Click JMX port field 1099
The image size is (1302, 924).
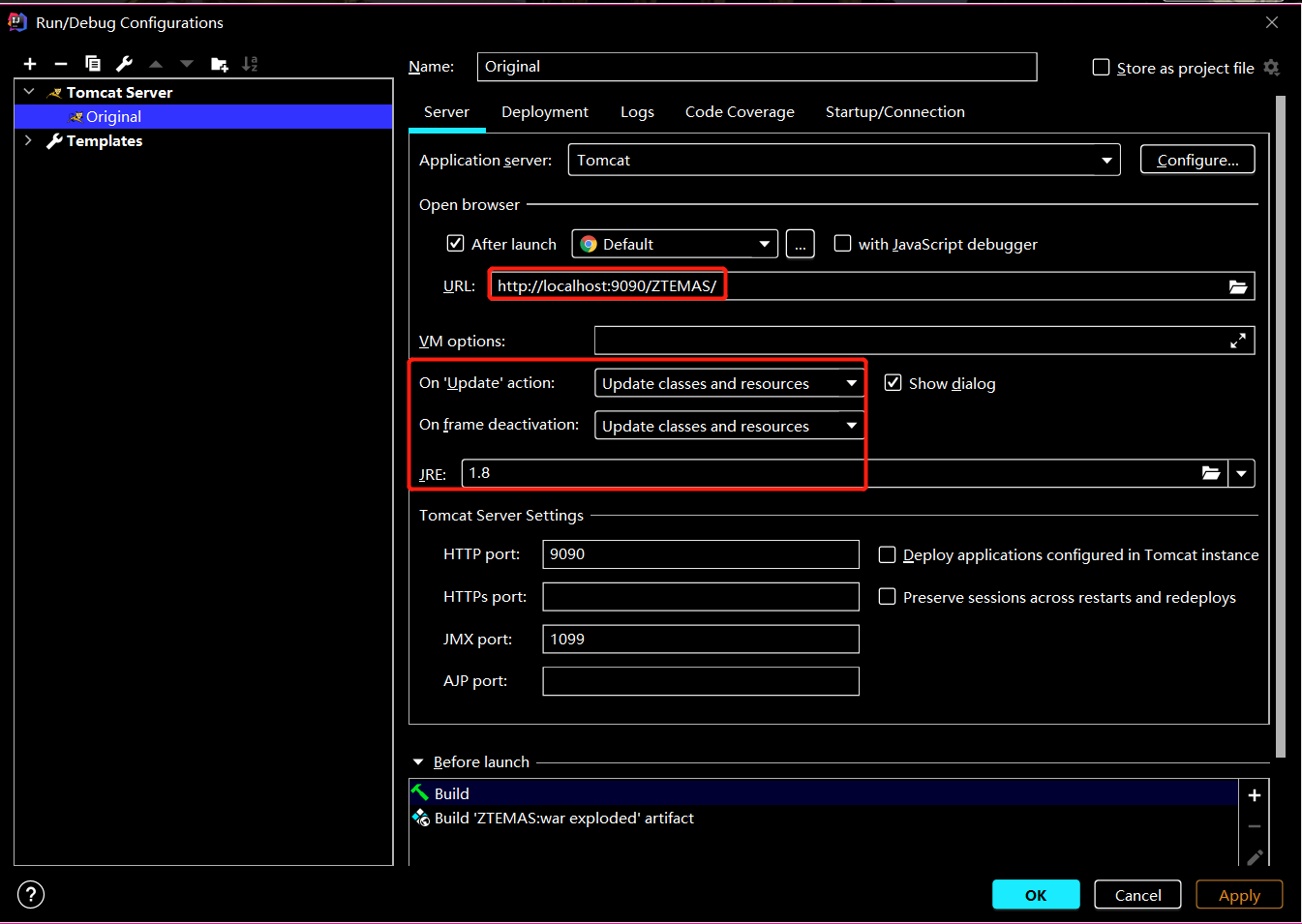point(701,640)
